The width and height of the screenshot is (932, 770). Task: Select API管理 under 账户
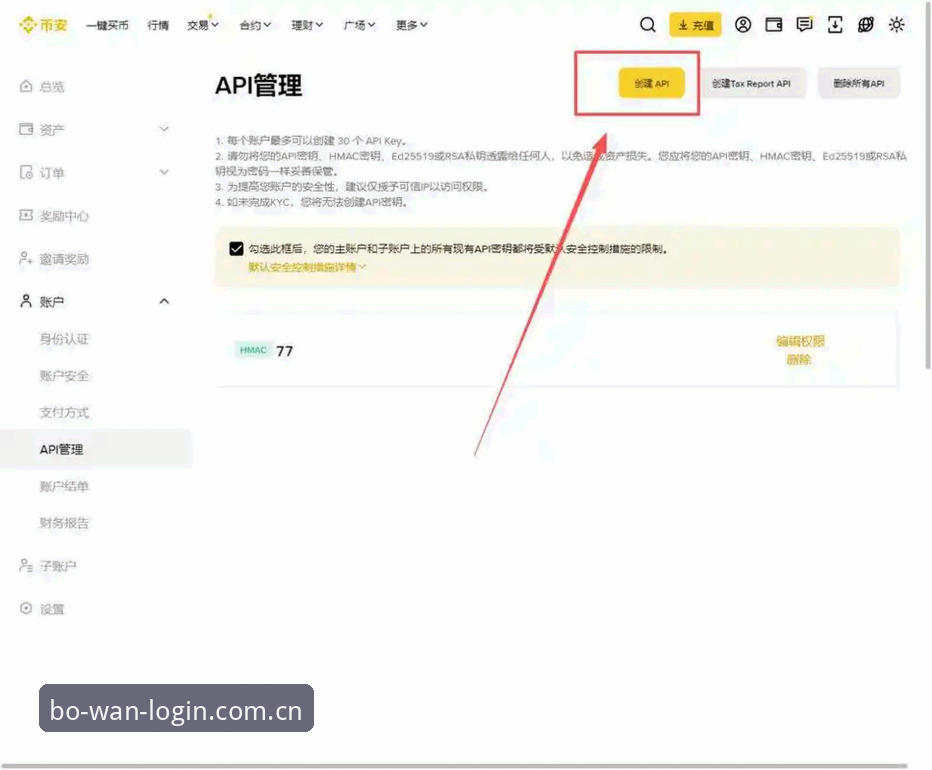click(95, 449)
